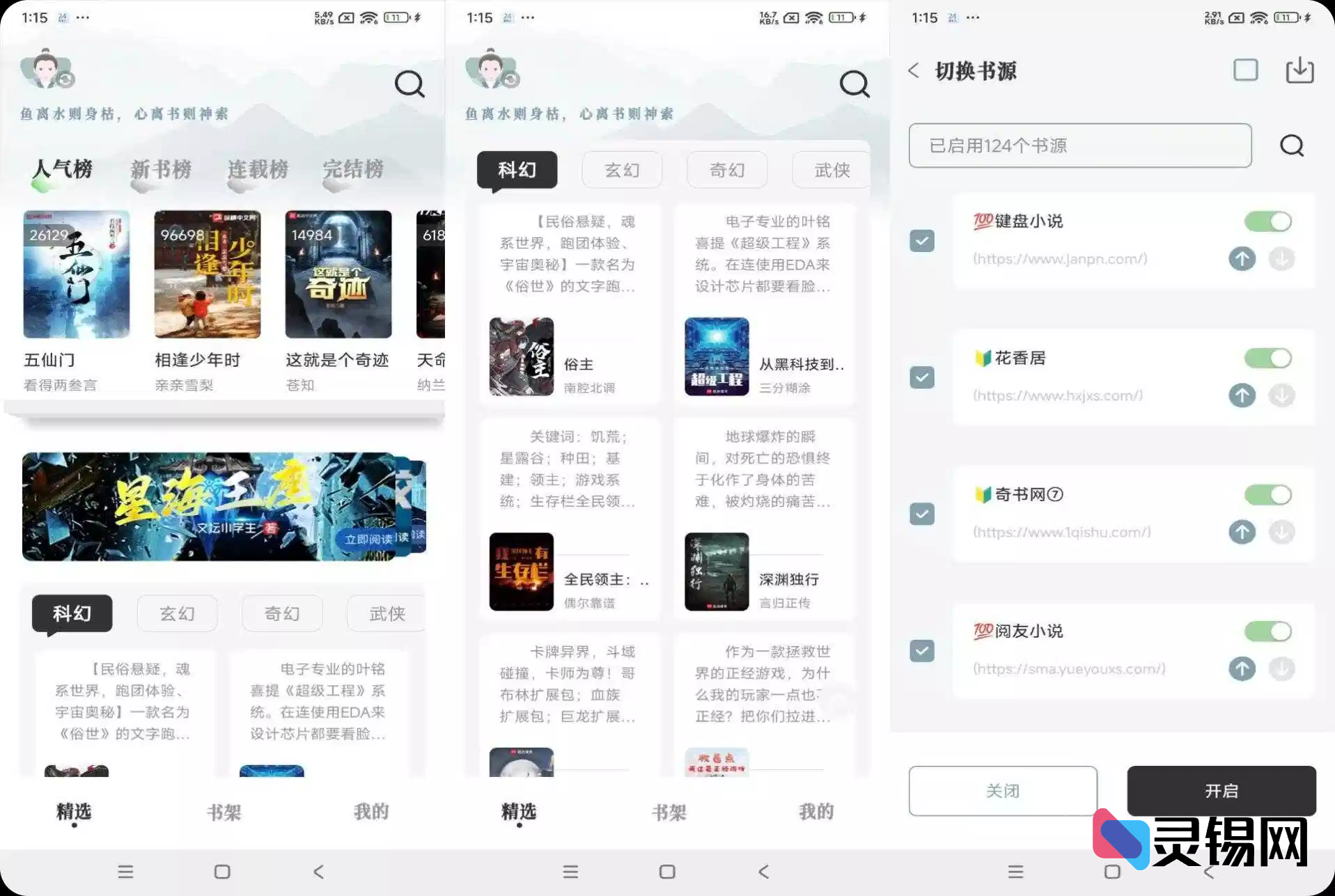1335x896 pixels.
Task: Click the import download icon at top right
Action: (x=1299, y=70)
